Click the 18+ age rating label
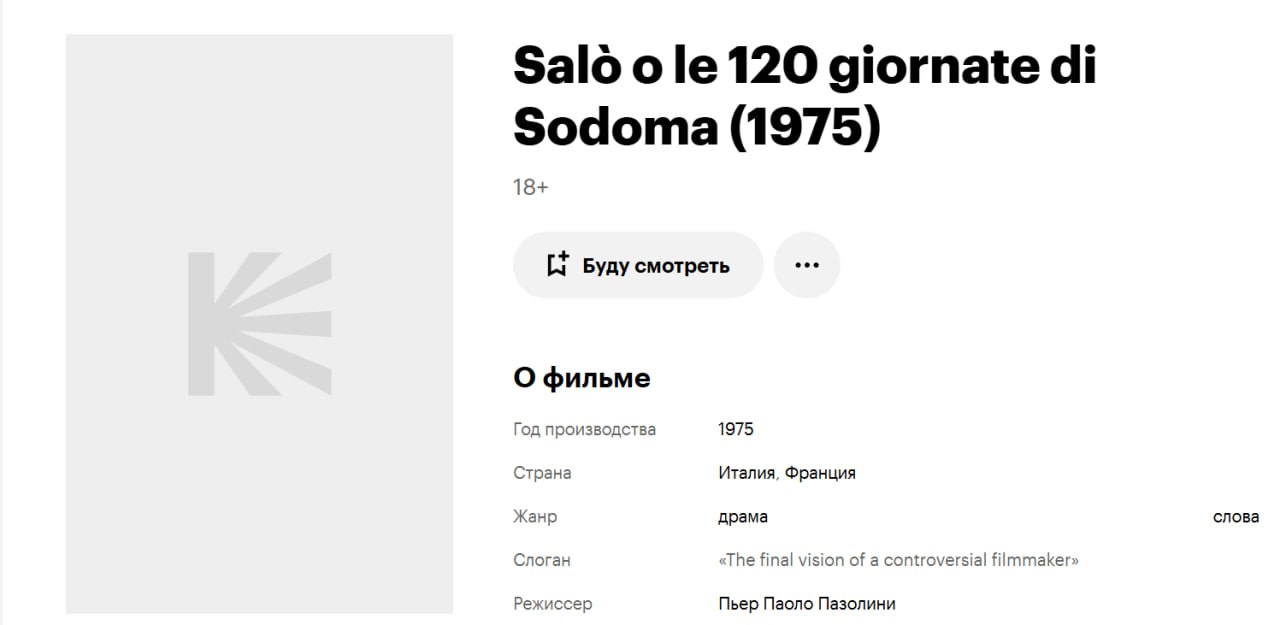 click(531, 187)
